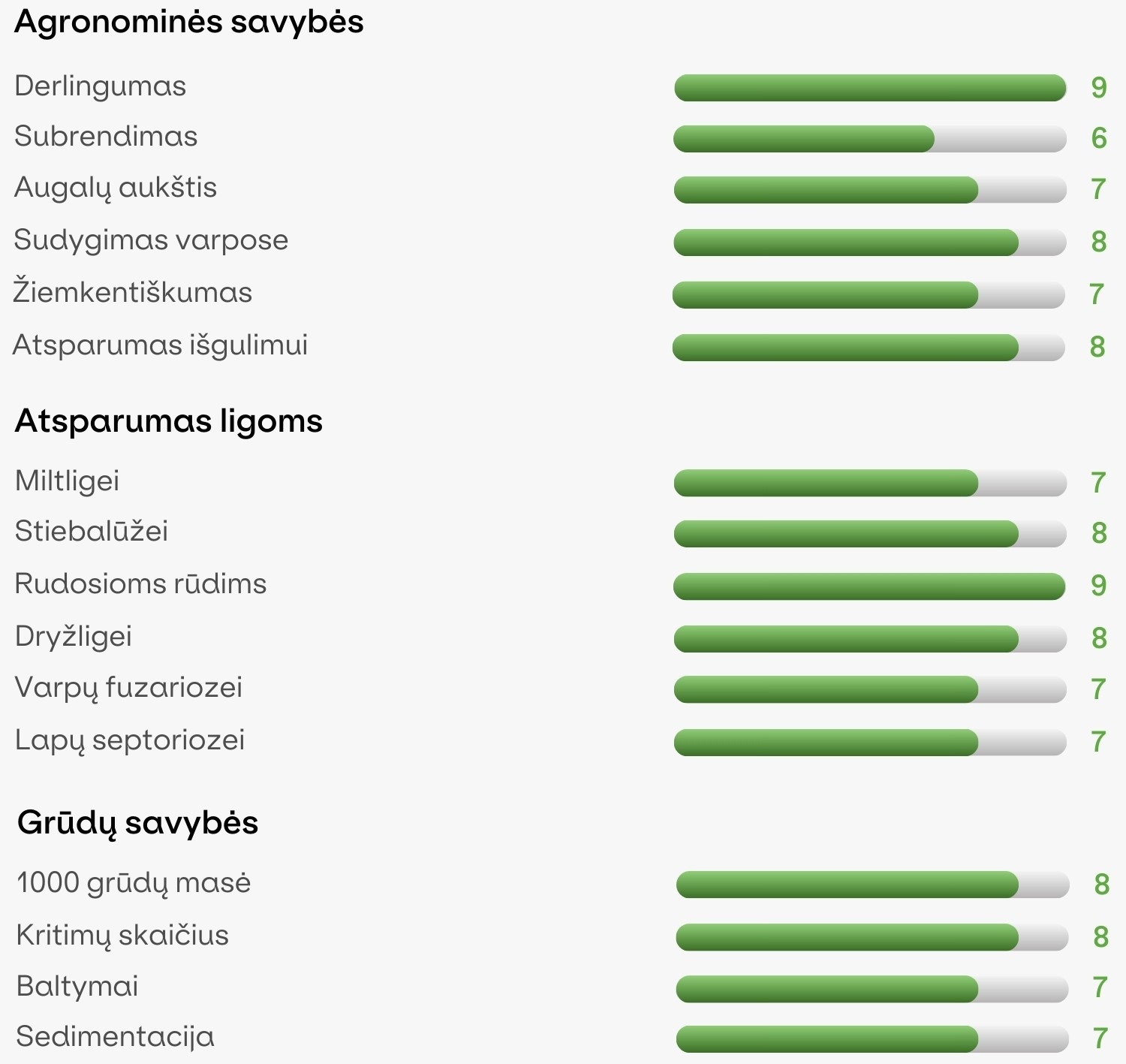Select the Augalų aukštis label
This screenshot has height=1064, width=1126.
[116, 188]
